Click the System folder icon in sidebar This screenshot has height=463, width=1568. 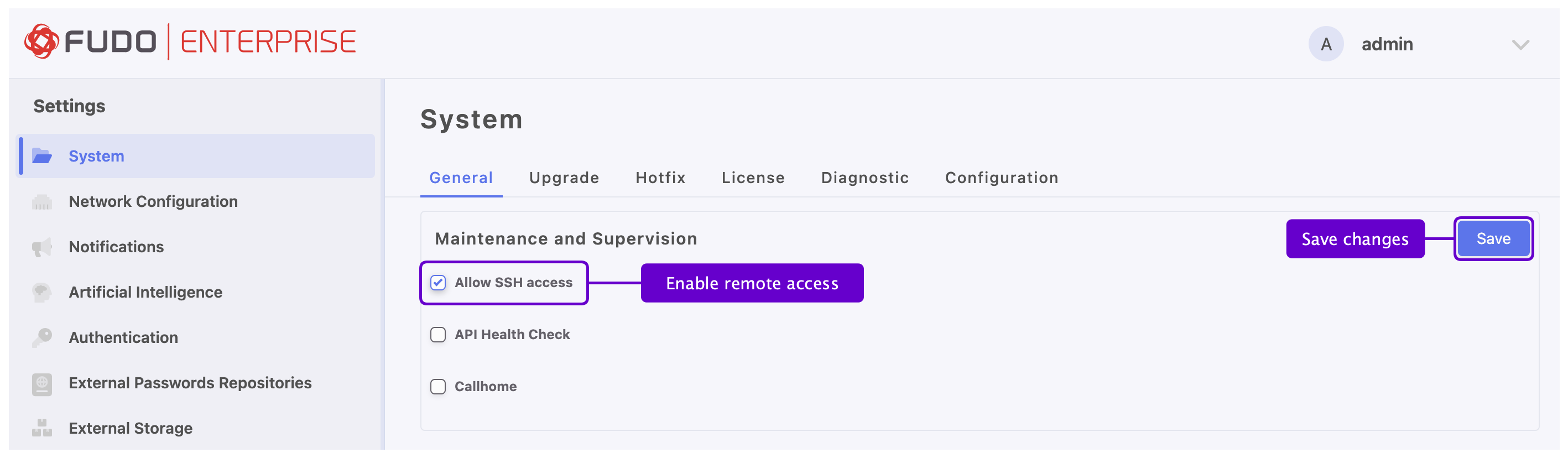pos(41,157)
